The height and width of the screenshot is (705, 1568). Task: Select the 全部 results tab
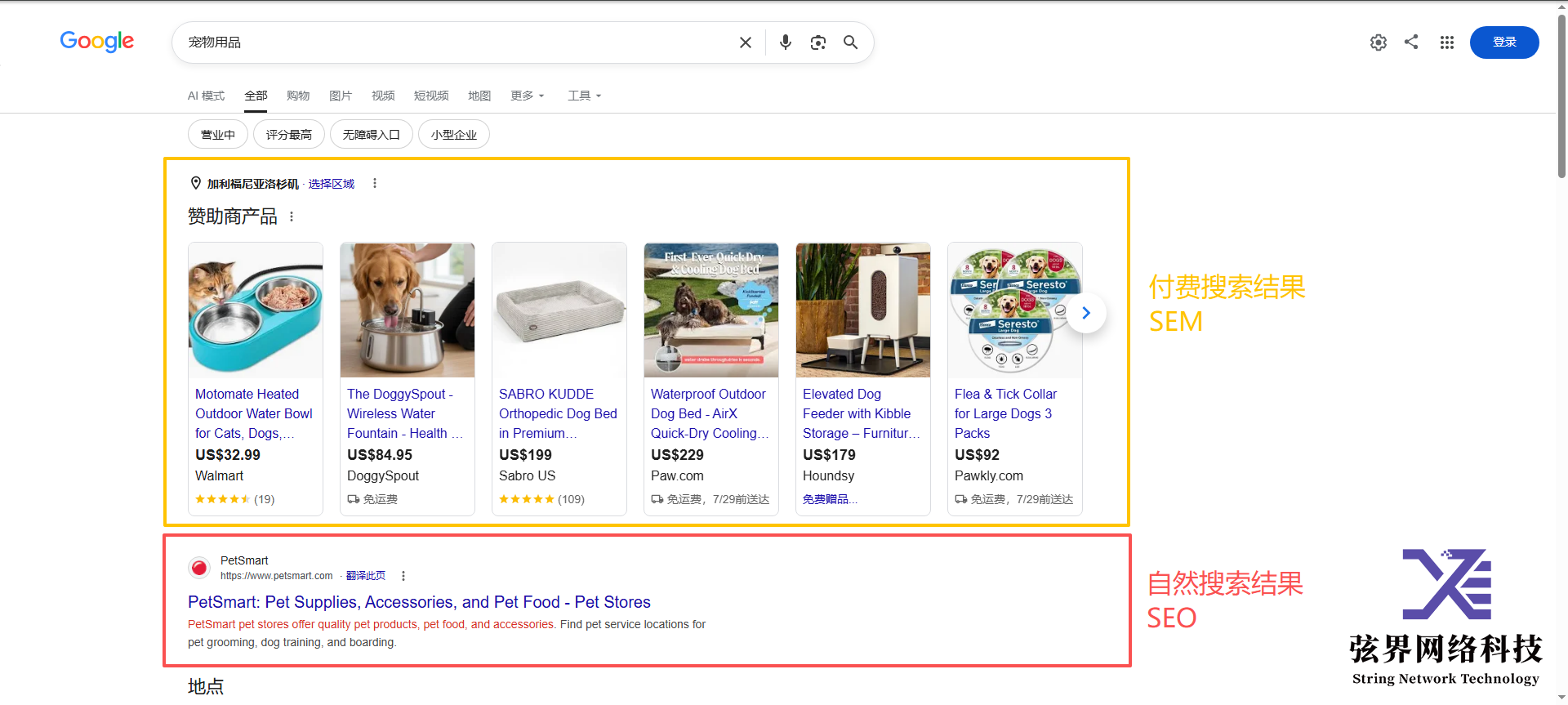click(x=256, y=96)
